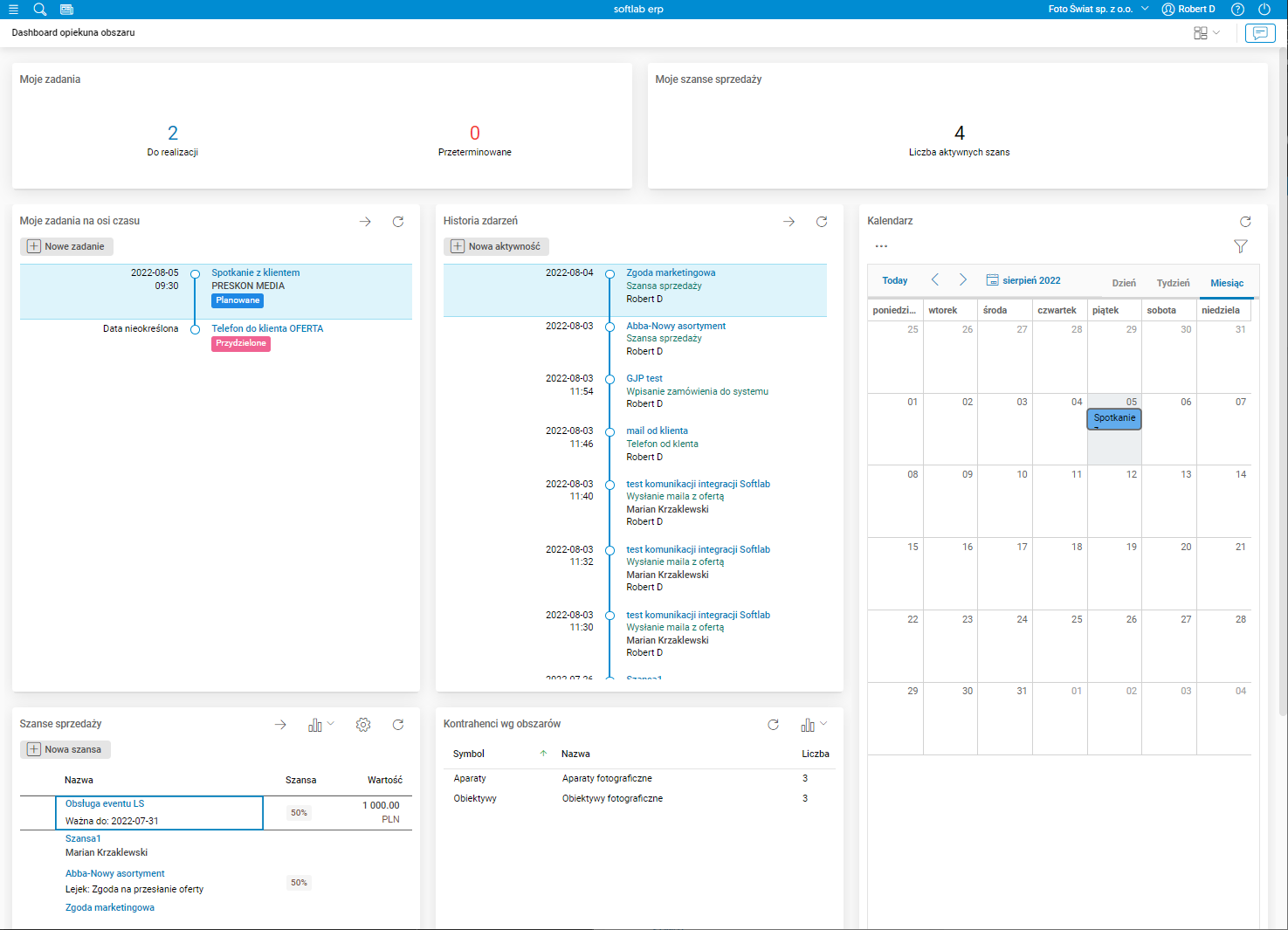Viewport: 1288px width, 930px height.
Task: Click the active opportunities count 4
Action: 960,133
